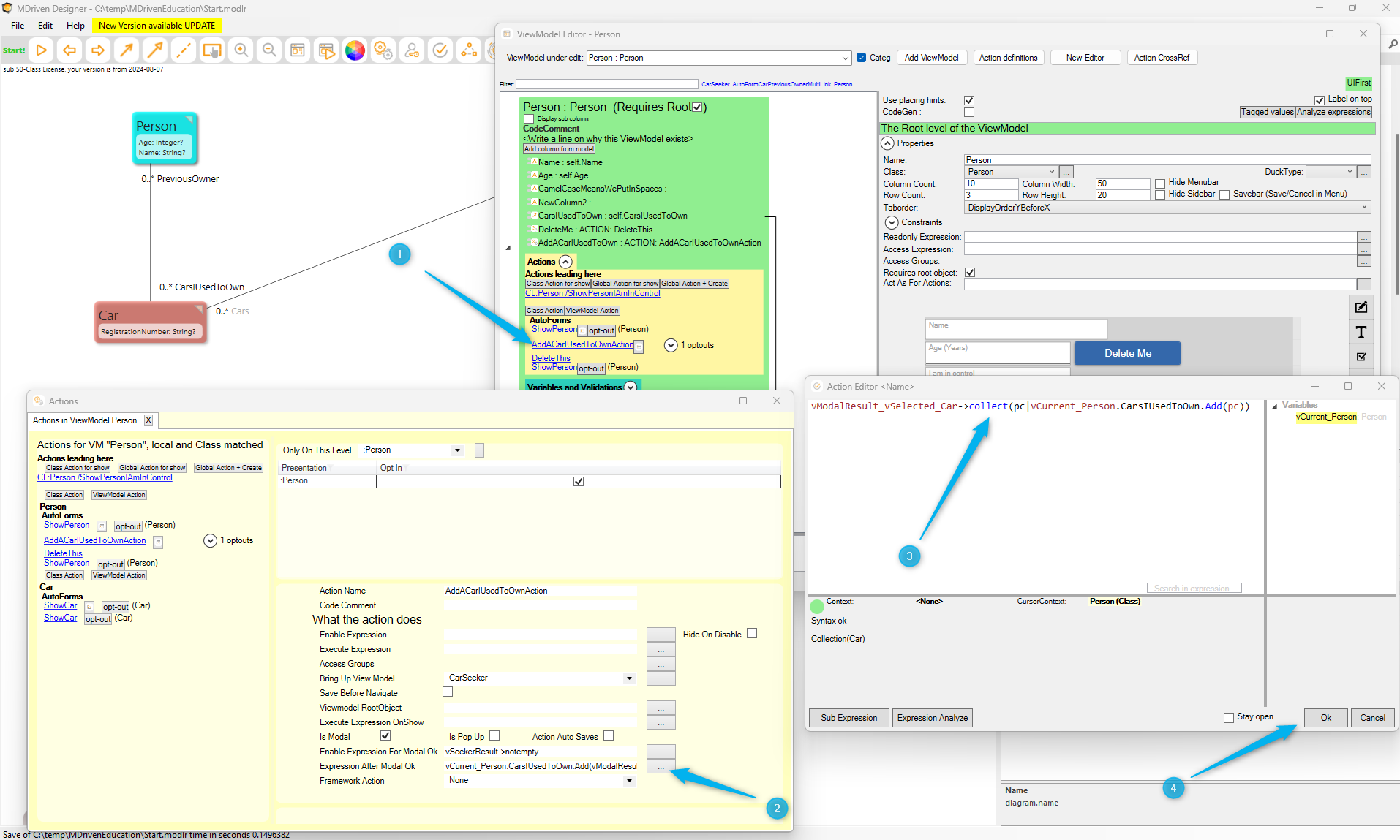Open the color wheel picker
1400x840 pixels.
coord(355,50)
